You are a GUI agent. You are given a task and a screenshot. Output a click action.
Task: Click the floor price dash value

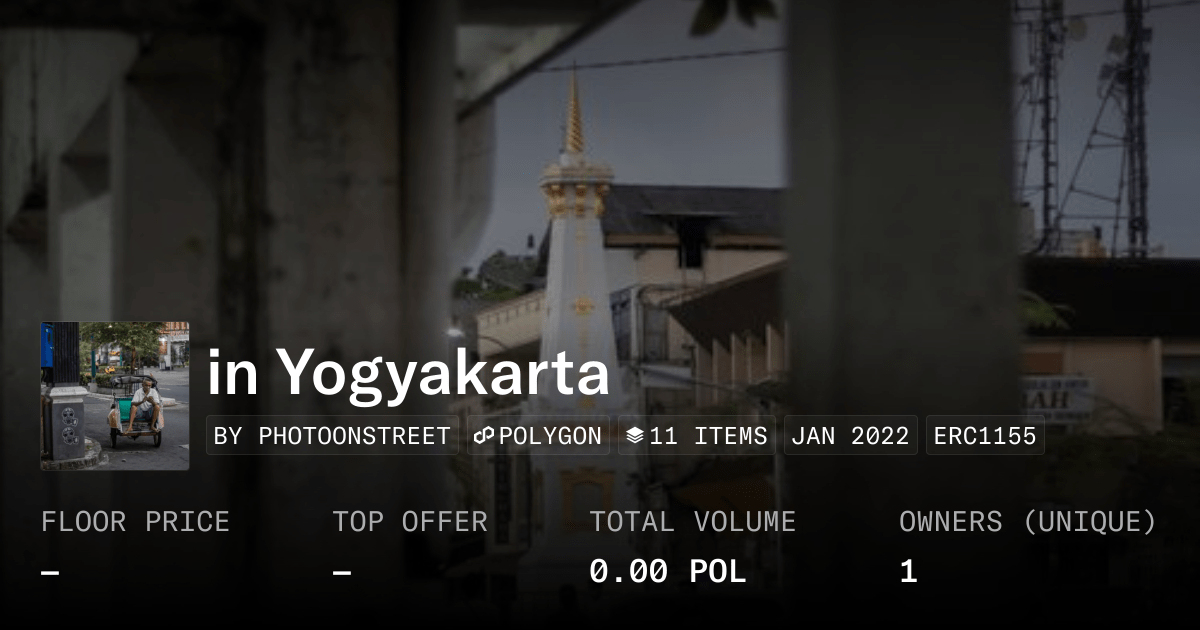[x=50, y=573]
